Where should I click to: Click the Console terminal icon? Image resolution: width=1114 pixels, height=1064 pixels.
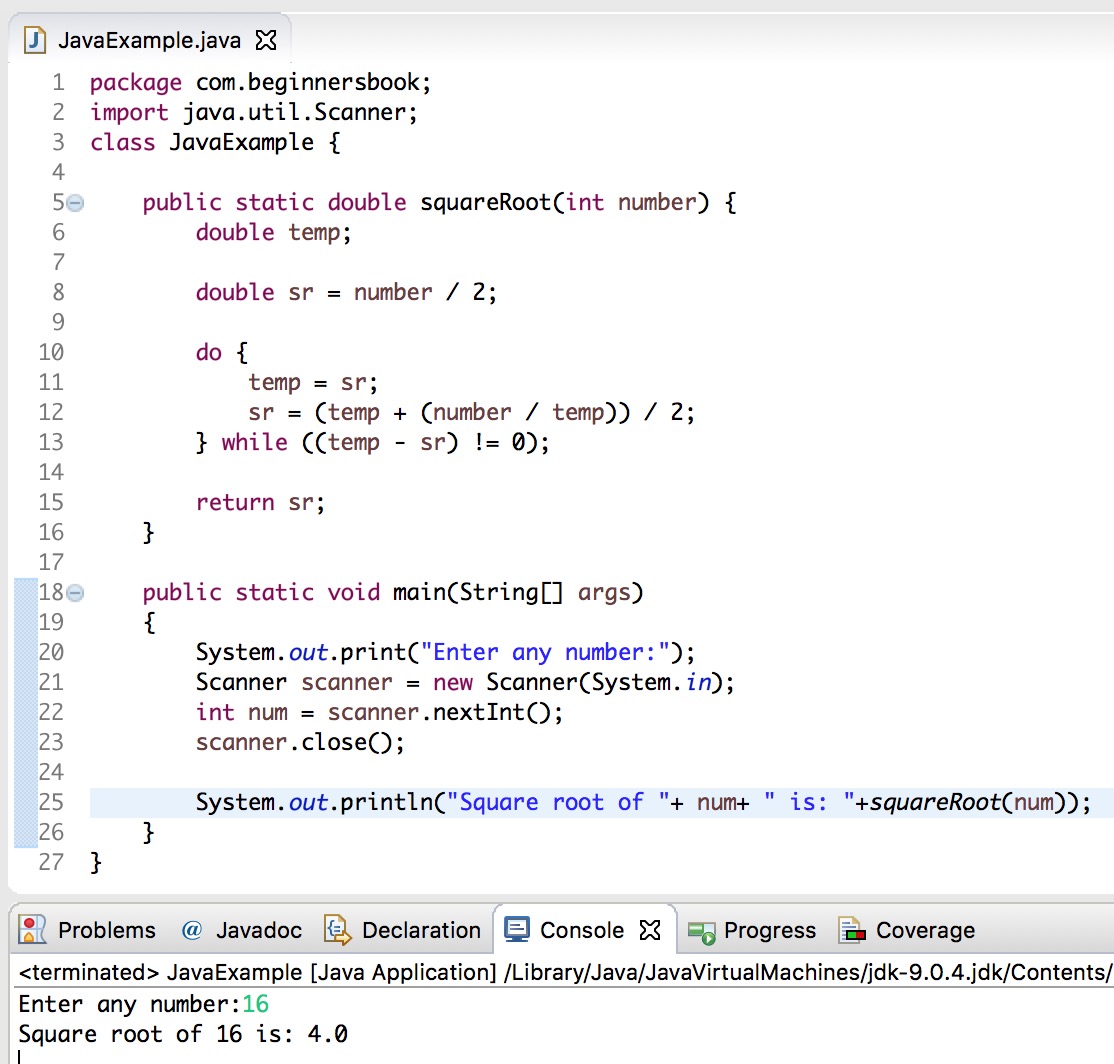516,930
